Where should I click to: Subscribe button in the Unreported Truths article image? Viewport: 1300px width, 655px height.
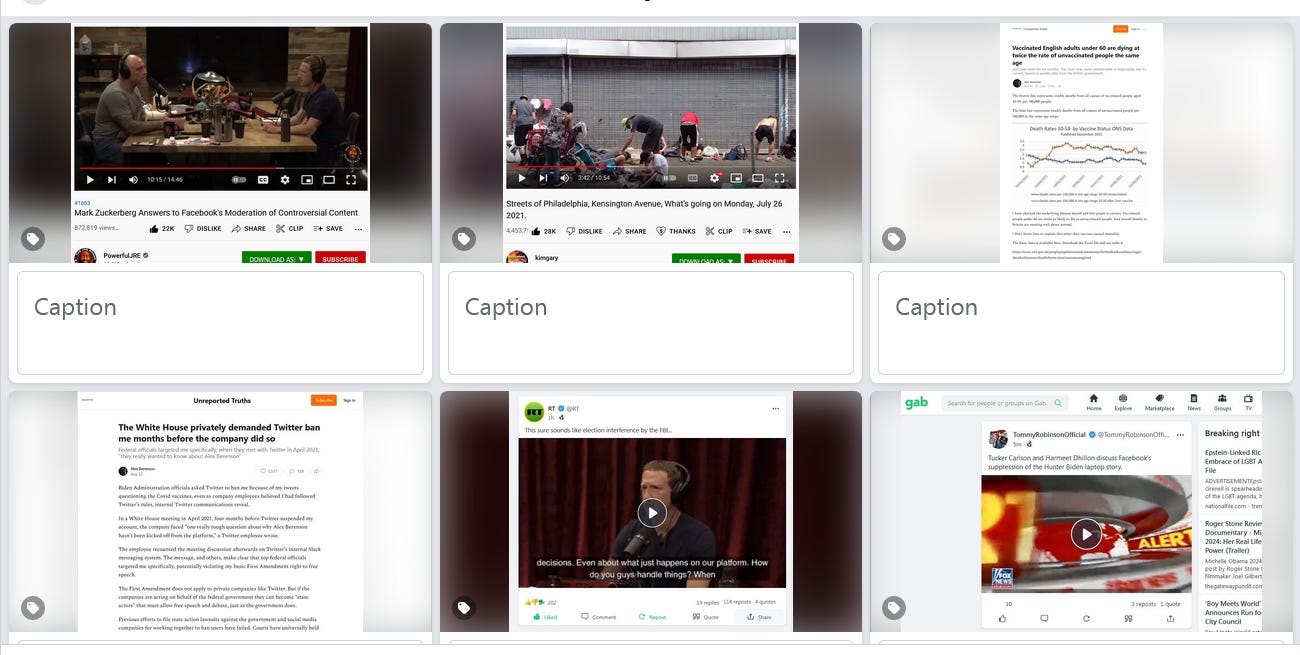(x=323, y=400)
